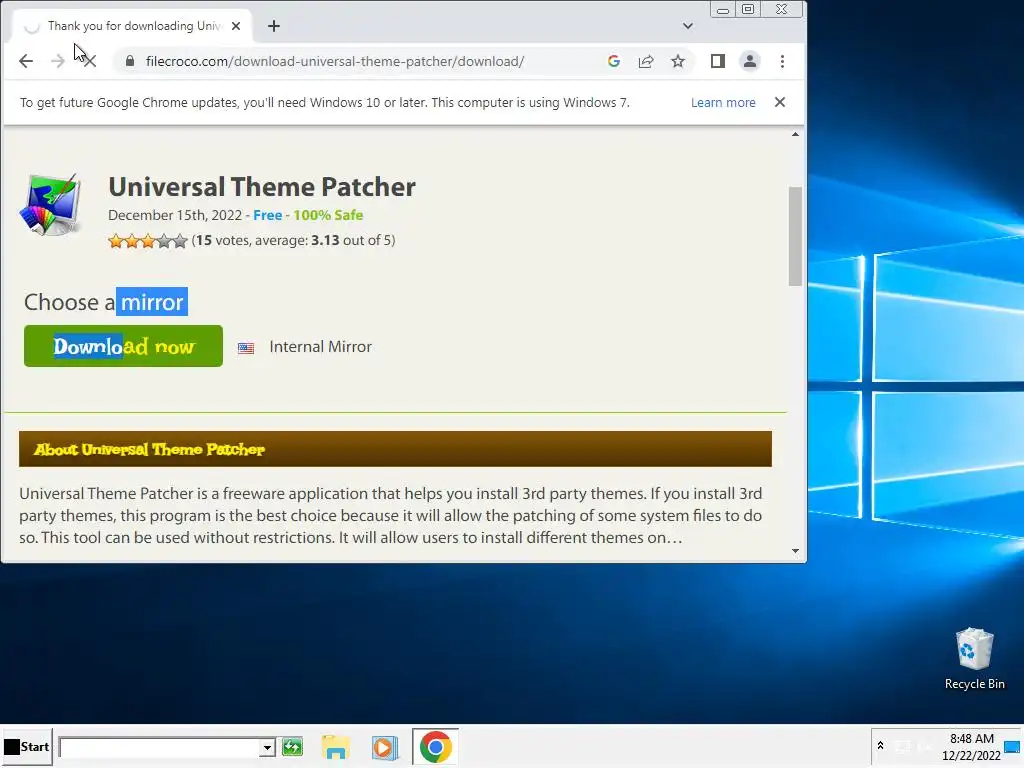The width and height of the screenshot is (1024, 768).
Task: Open the Learn more link
Action: [723, 103]
